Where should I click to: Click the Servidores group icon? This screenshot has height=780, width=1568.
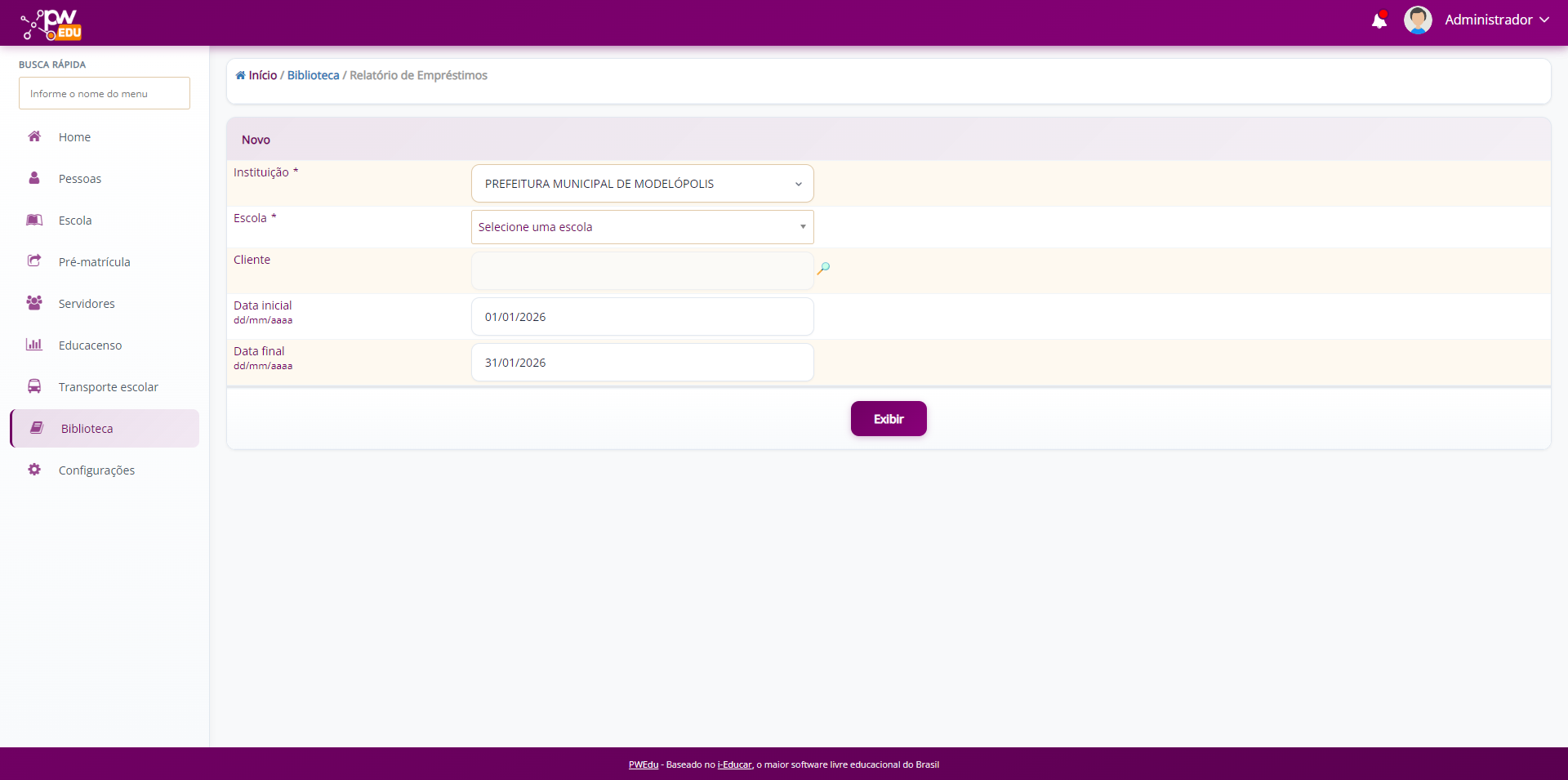pos(34,303)
